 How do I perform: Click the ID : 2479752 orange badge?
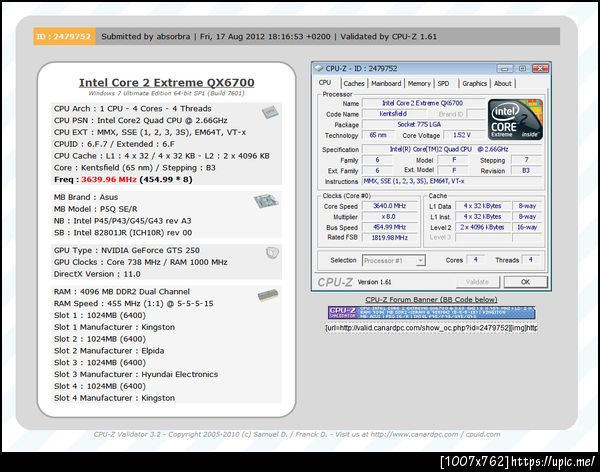pyautogui.click(x=64, y=36)
